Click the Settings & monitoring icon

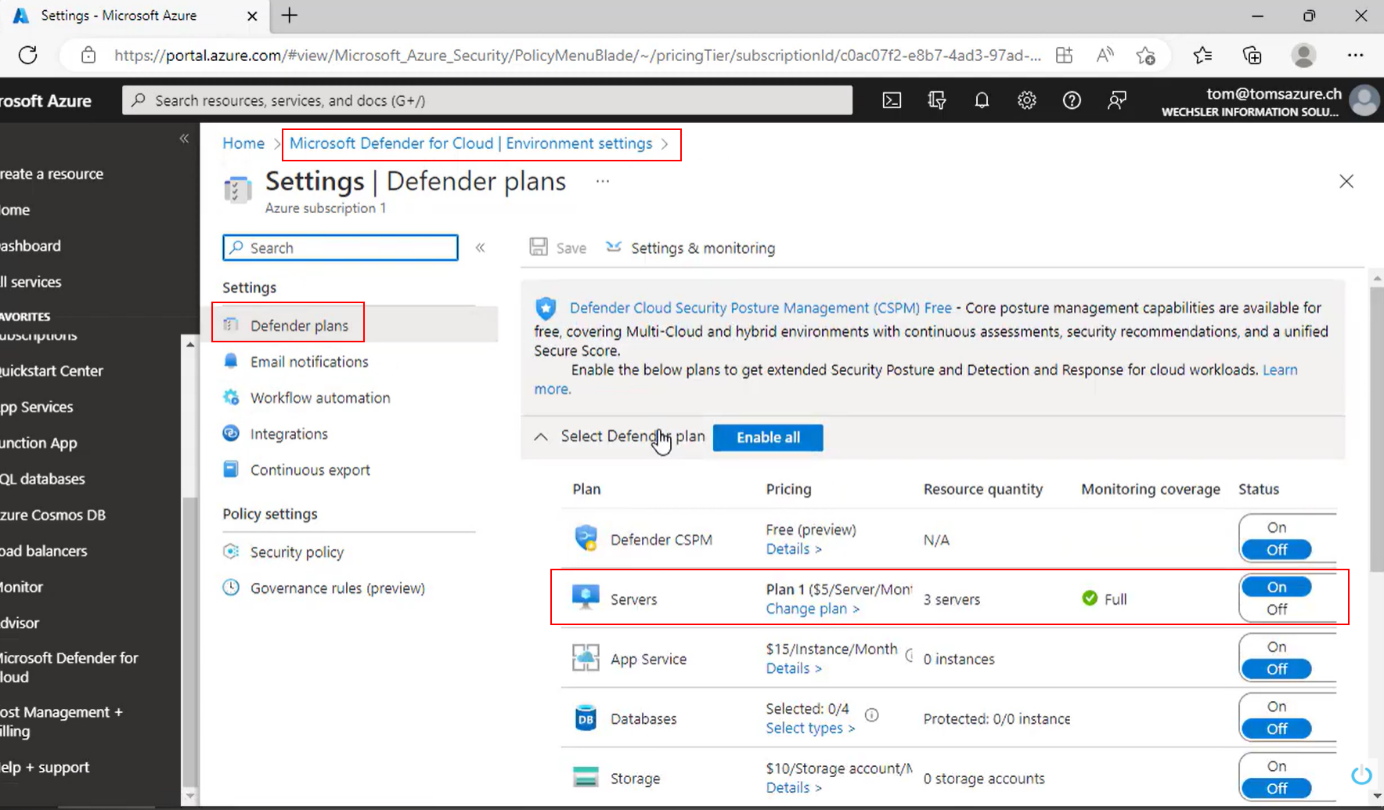point(614,247)
